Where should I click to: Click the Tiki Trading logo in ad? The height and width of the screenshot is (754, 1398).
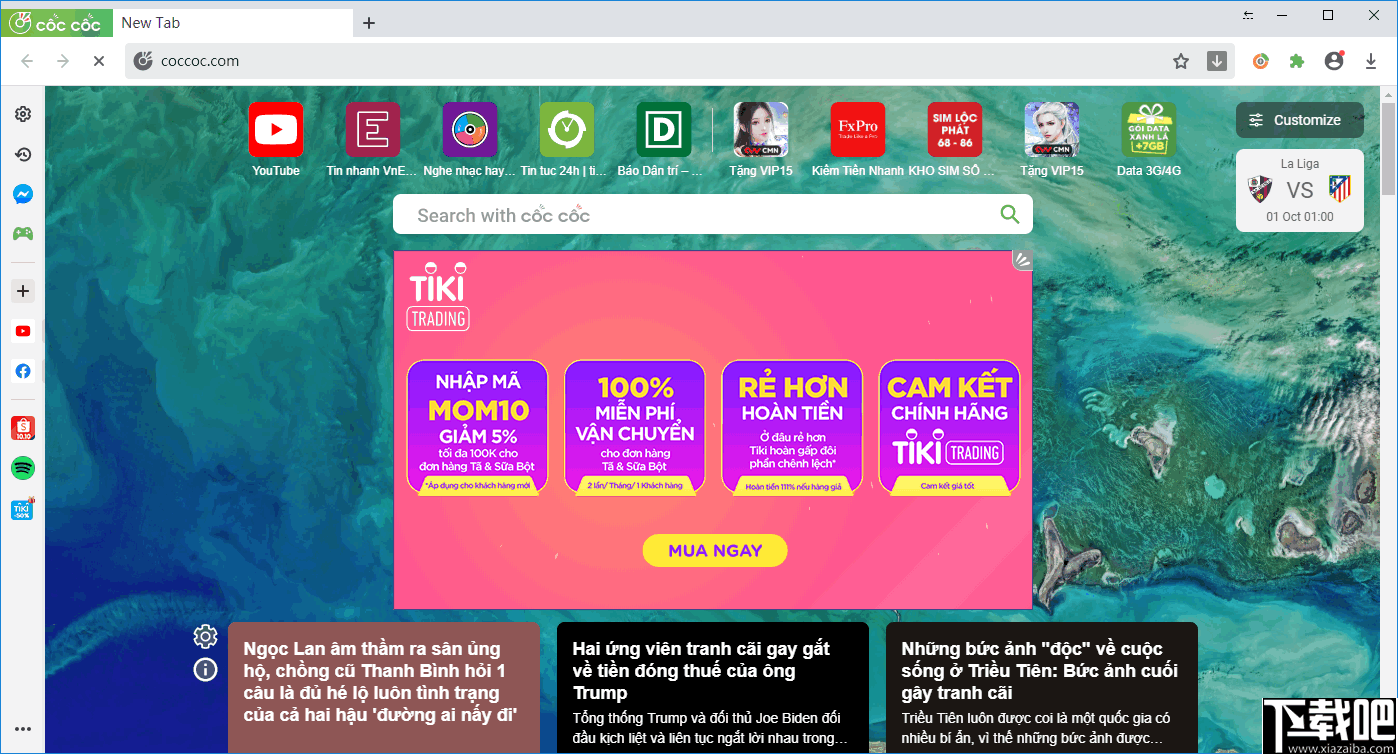[x=439, y=297]
